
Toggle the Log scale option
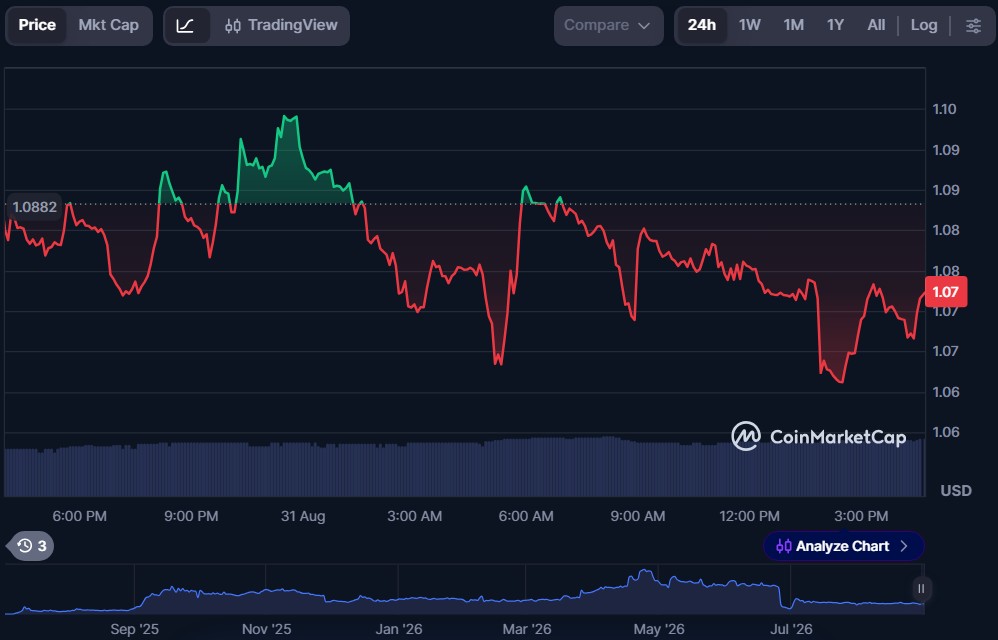(x=924, y=25)
